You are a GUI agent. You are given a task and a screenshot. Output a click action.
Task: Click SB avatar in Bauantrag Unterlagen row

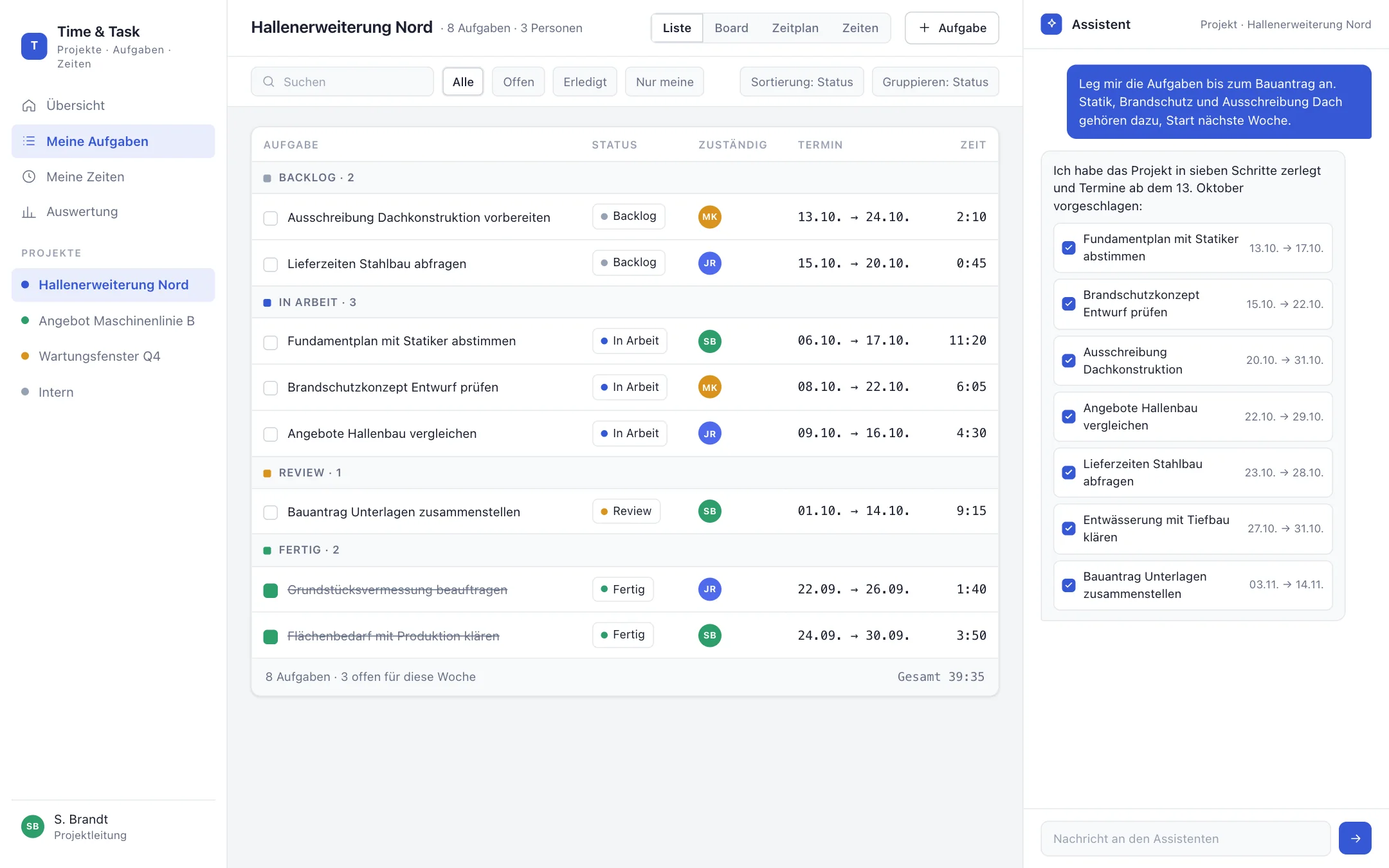710,511
